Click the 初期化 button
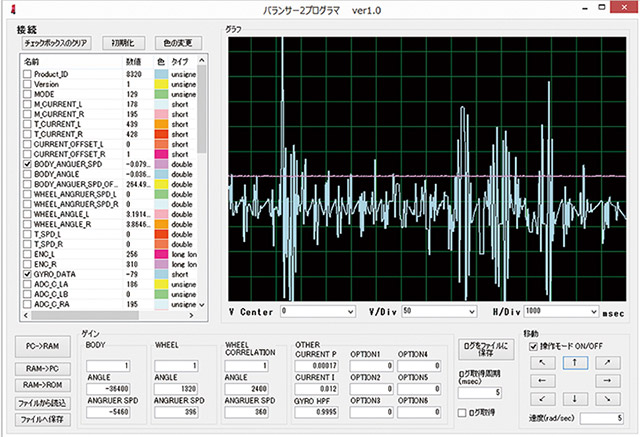This screenshot has width=640, height=437. pyautogui.click(x=123, y=43)
